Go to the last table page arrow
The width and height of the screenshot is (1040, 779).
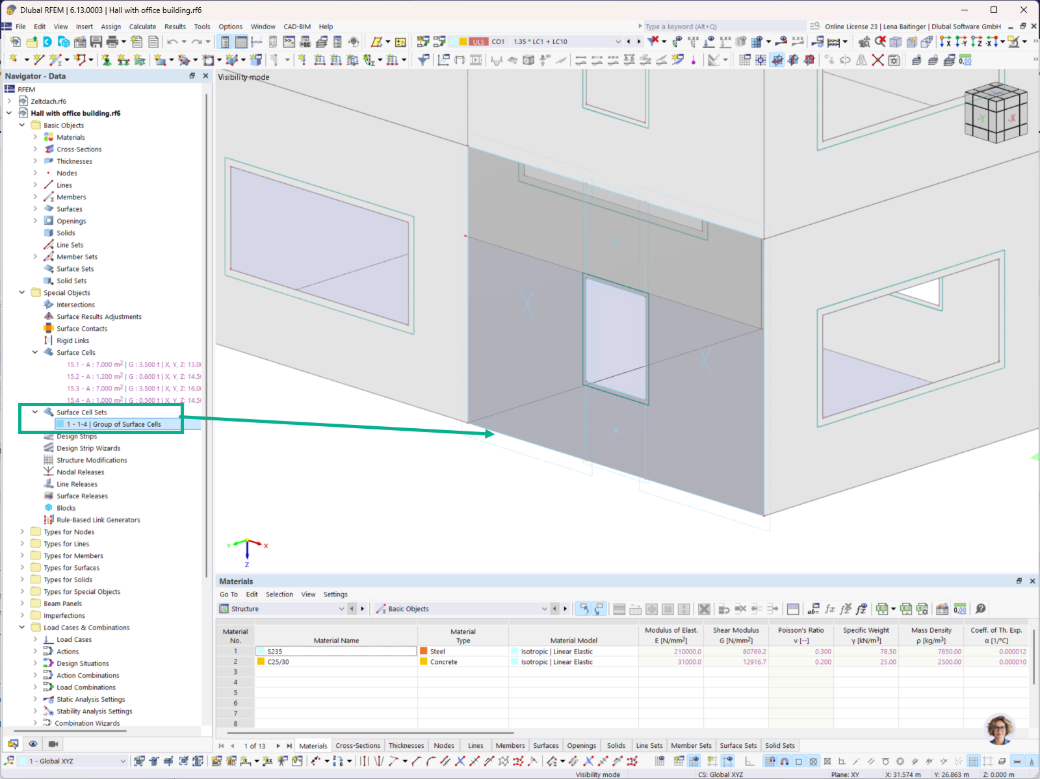coord(289,746)
